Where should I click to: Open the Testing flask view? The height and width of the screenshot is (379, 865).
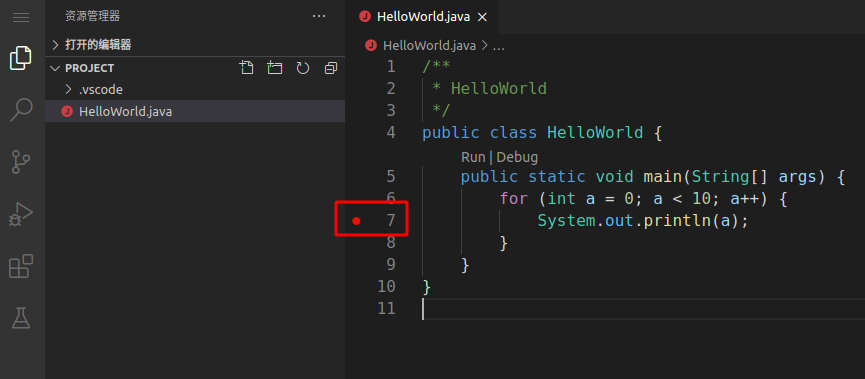point(21,318)
